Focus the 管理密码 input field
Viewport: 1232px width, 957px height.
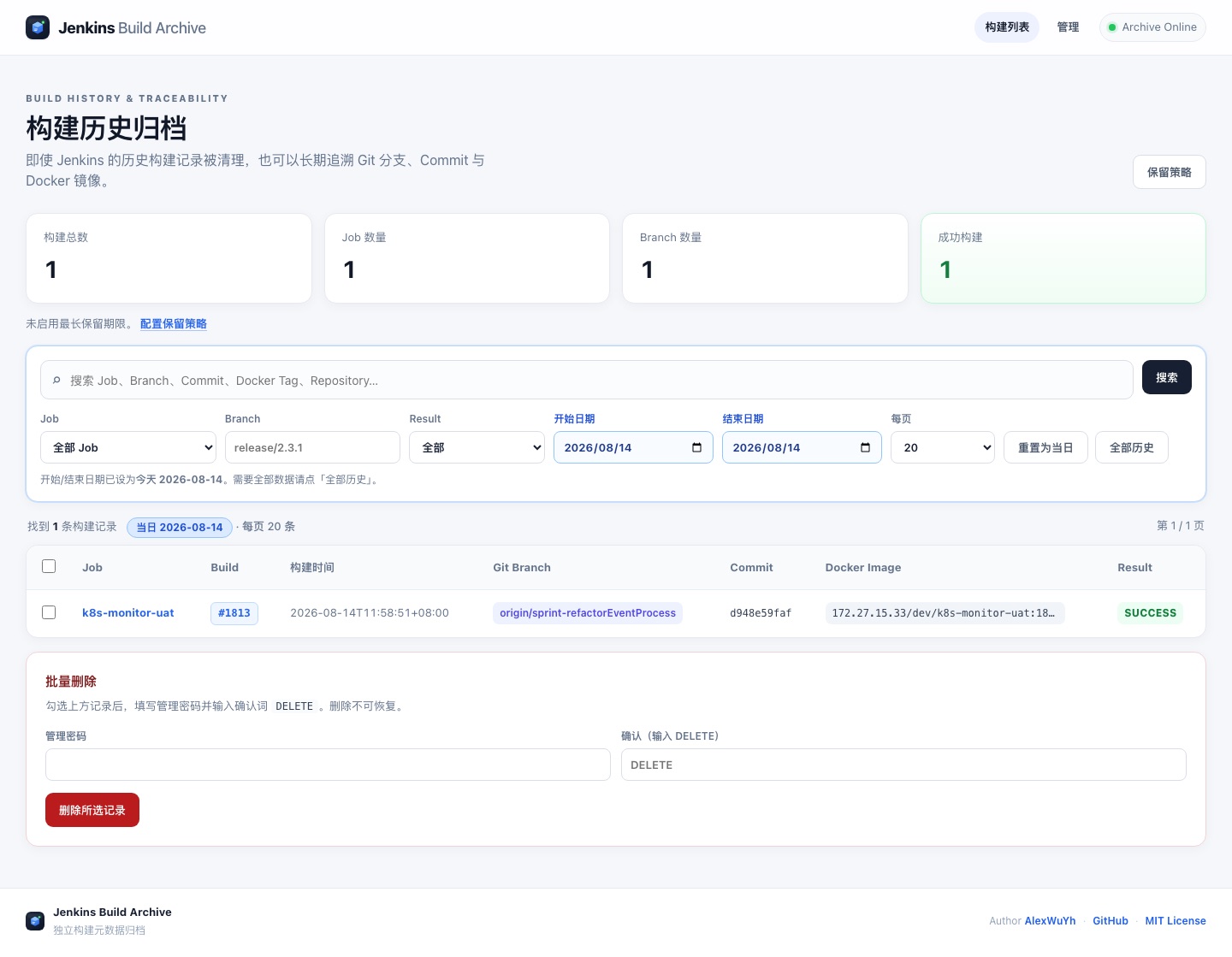pyautogui.click(x=328, y=765)
